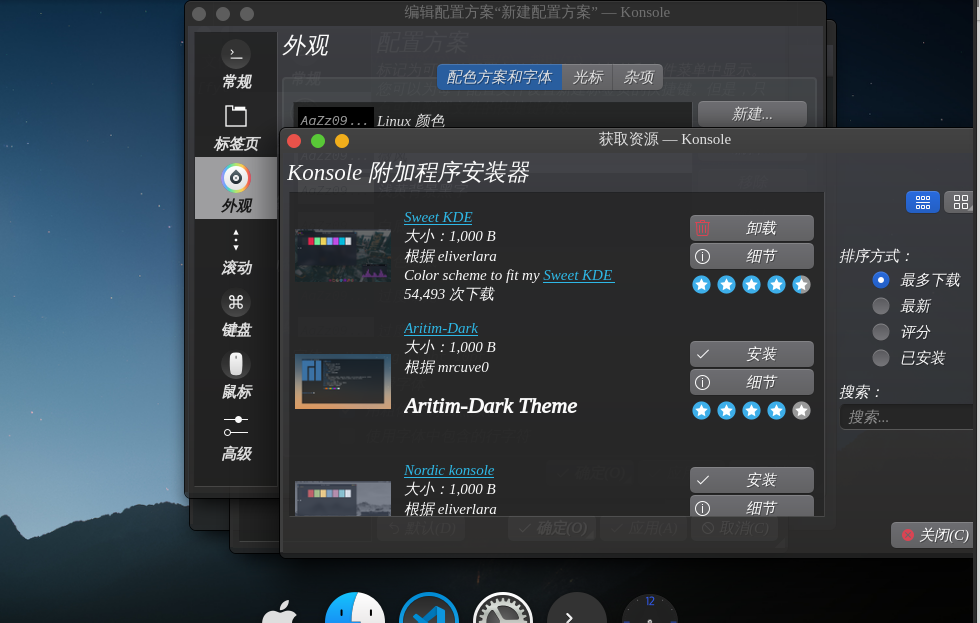Follow the Sweet KDE link in the description
980x623 pixels.
(578, 276)
